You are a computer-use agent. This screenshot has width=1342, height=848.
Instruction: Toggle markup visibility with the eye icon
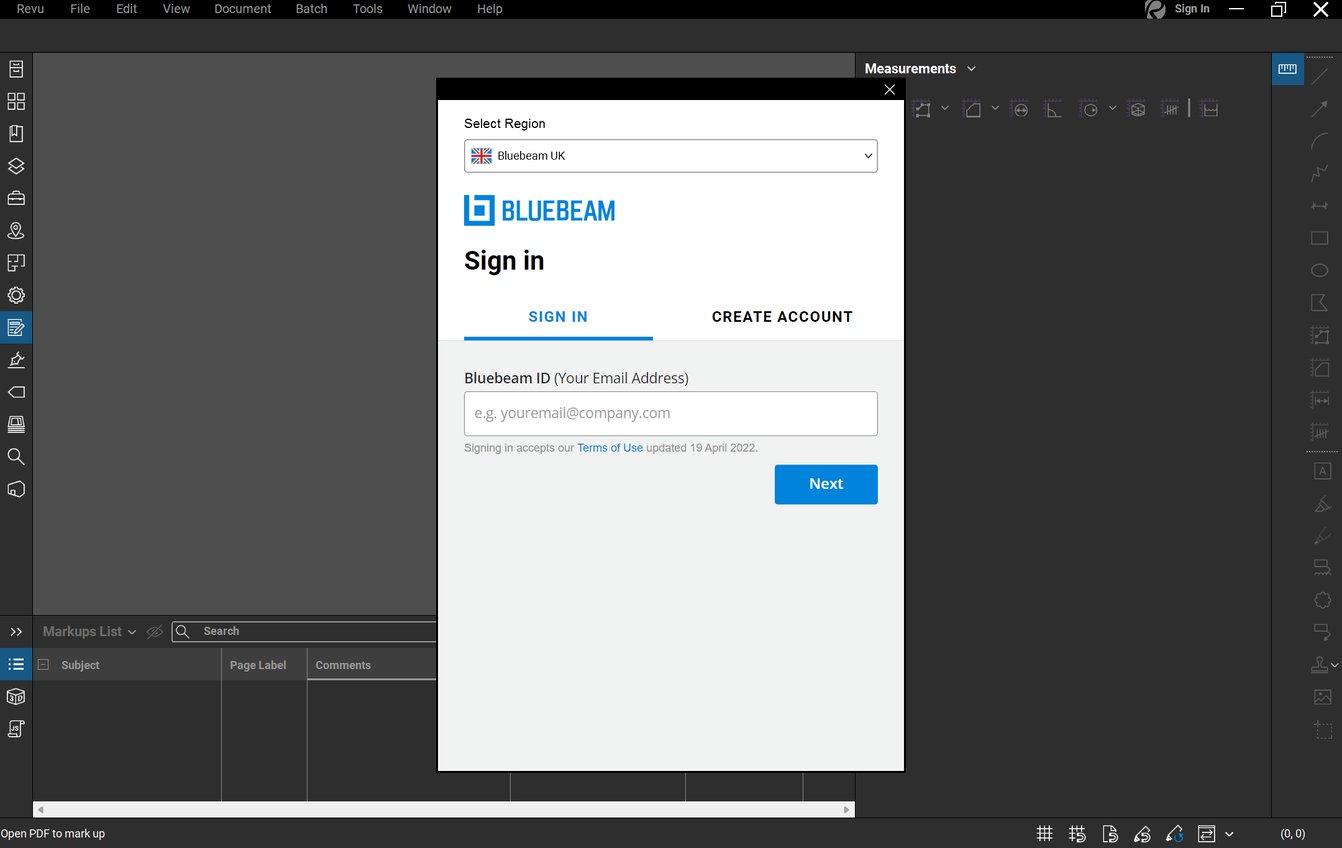pos(154,631)
